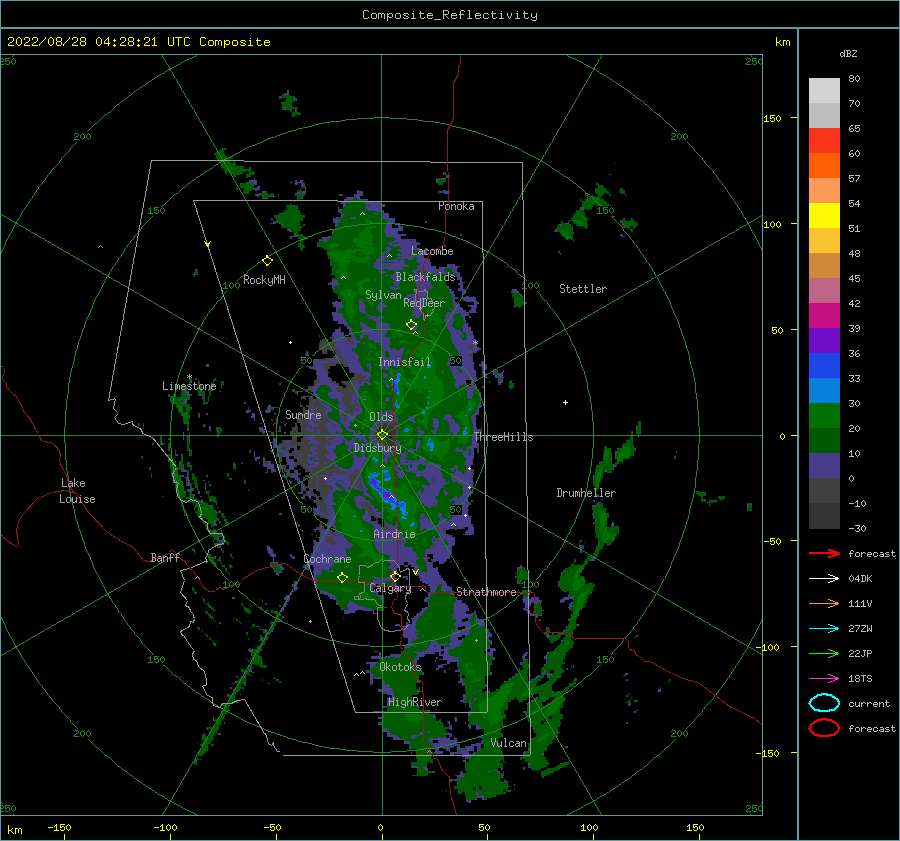Click the HighRiver city label
The image size is (900, 841).
[415, 702]
